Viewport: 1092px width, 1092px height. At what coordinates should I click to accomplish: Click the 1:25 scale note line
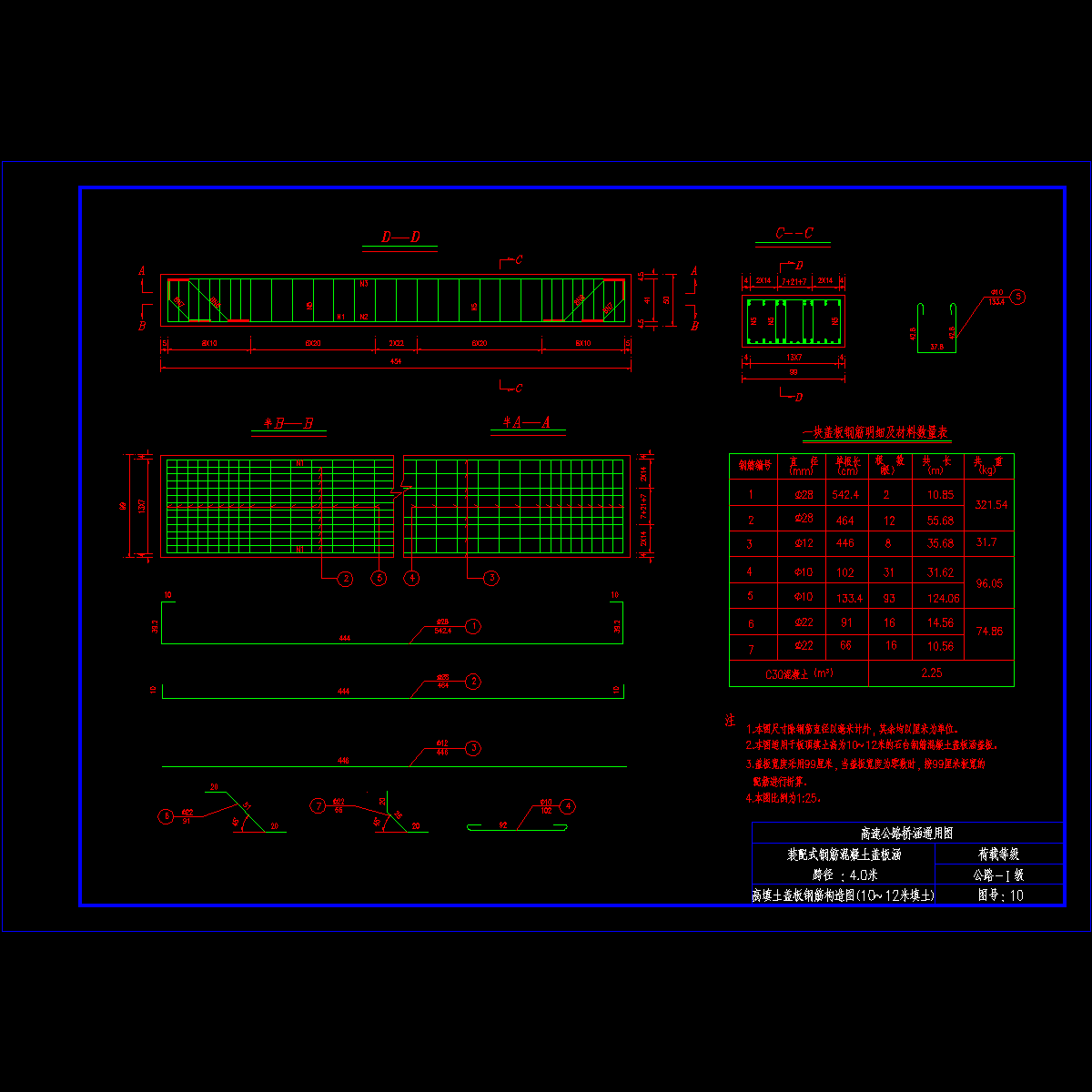coord(784,798)
